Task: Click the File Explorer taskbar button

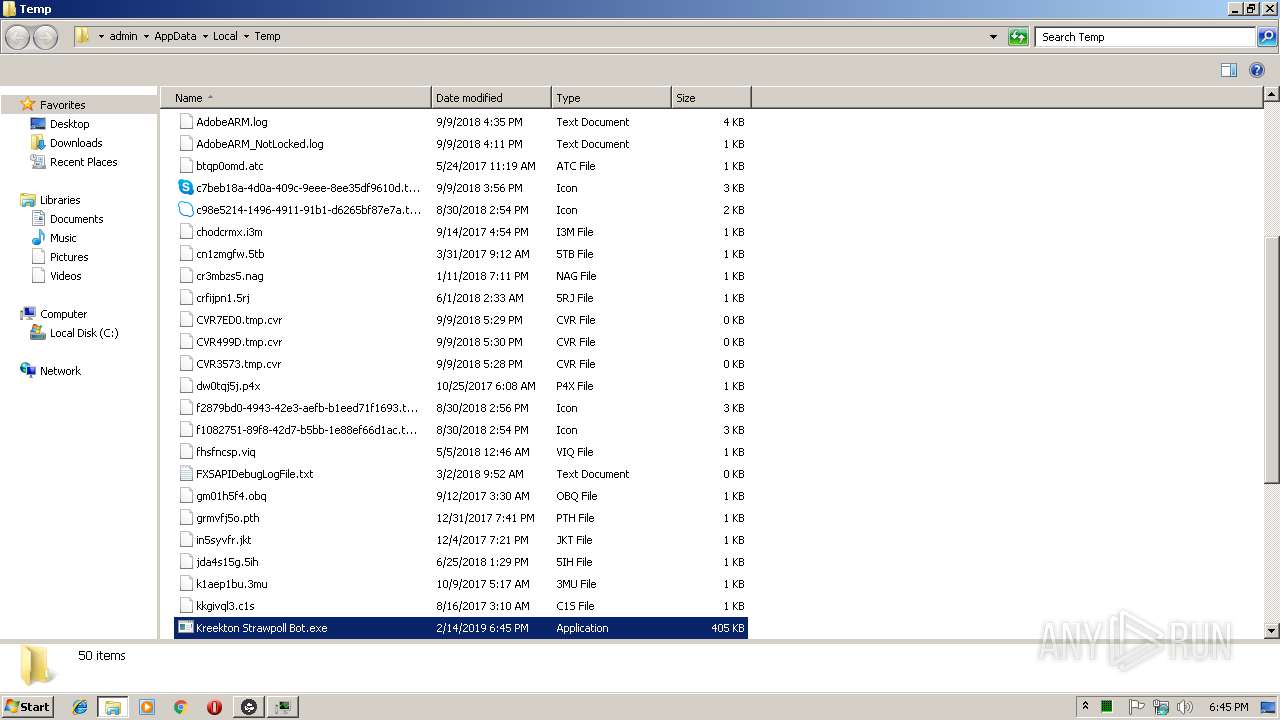Action: (x=113, y=707)
